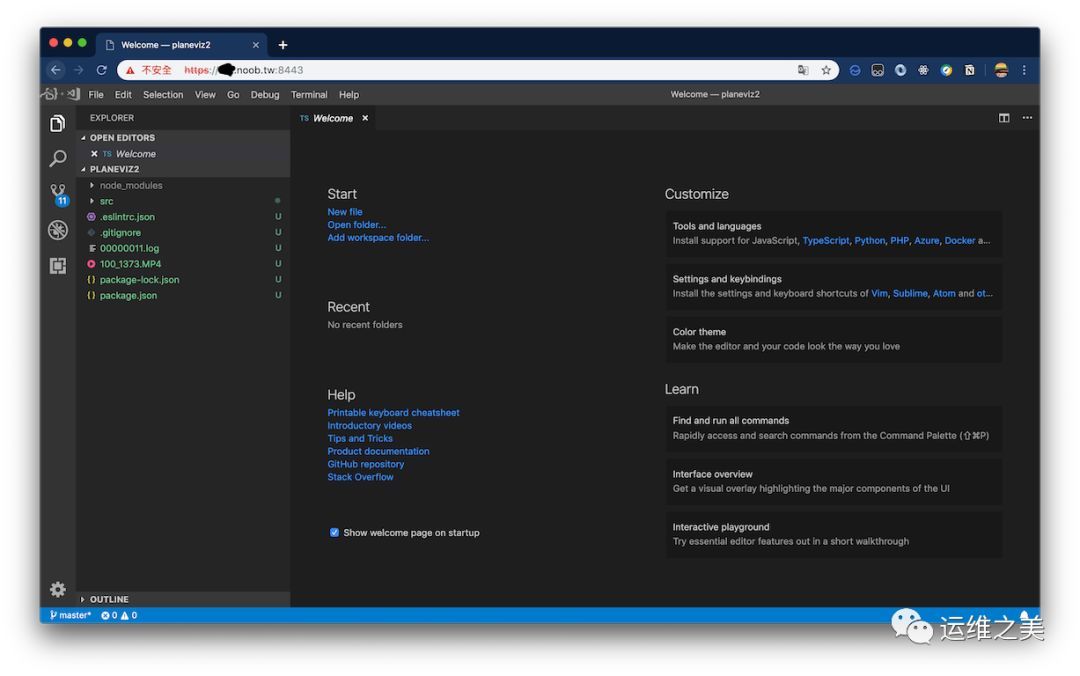The image size is (1080, 676).
Task: Click the New file link
Action: [x=345, y=212]
